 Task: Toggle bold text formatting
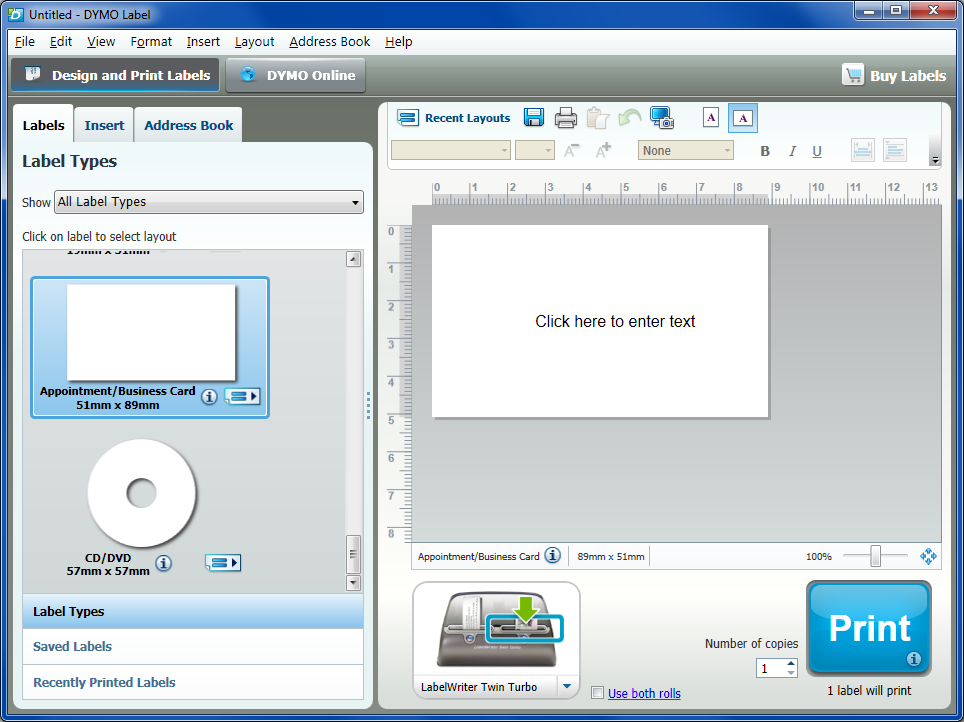[x=764, y=150]
